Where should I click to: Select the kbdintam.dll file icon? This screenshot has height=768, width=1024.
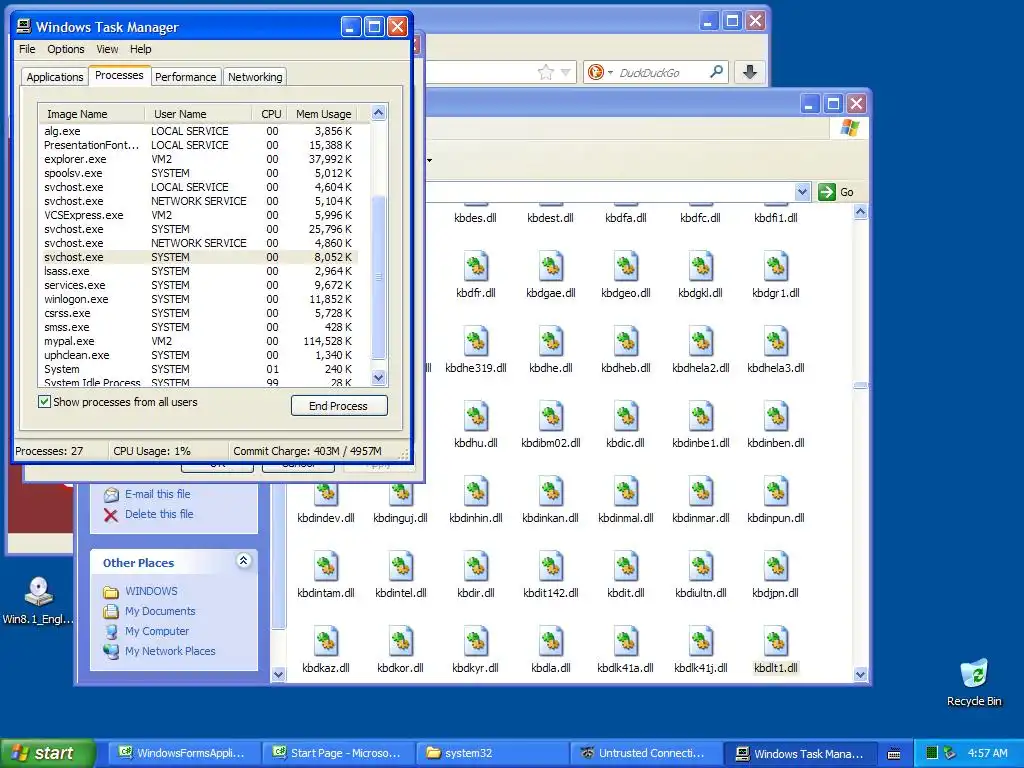[326, 567]
